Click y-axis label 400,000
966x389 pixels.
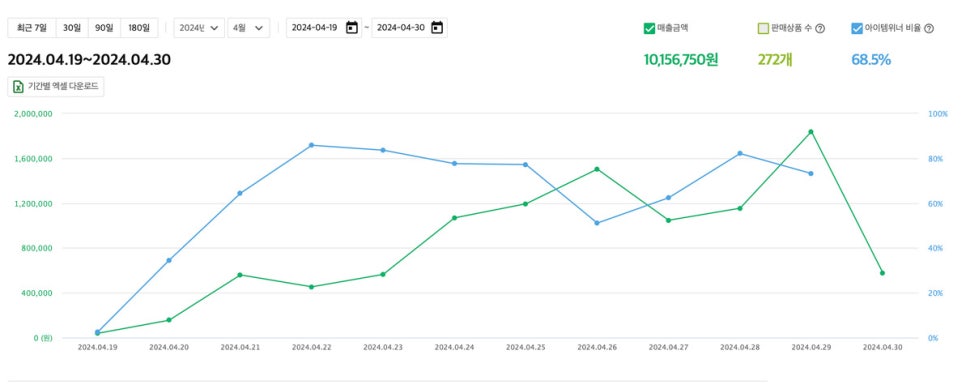36,293
